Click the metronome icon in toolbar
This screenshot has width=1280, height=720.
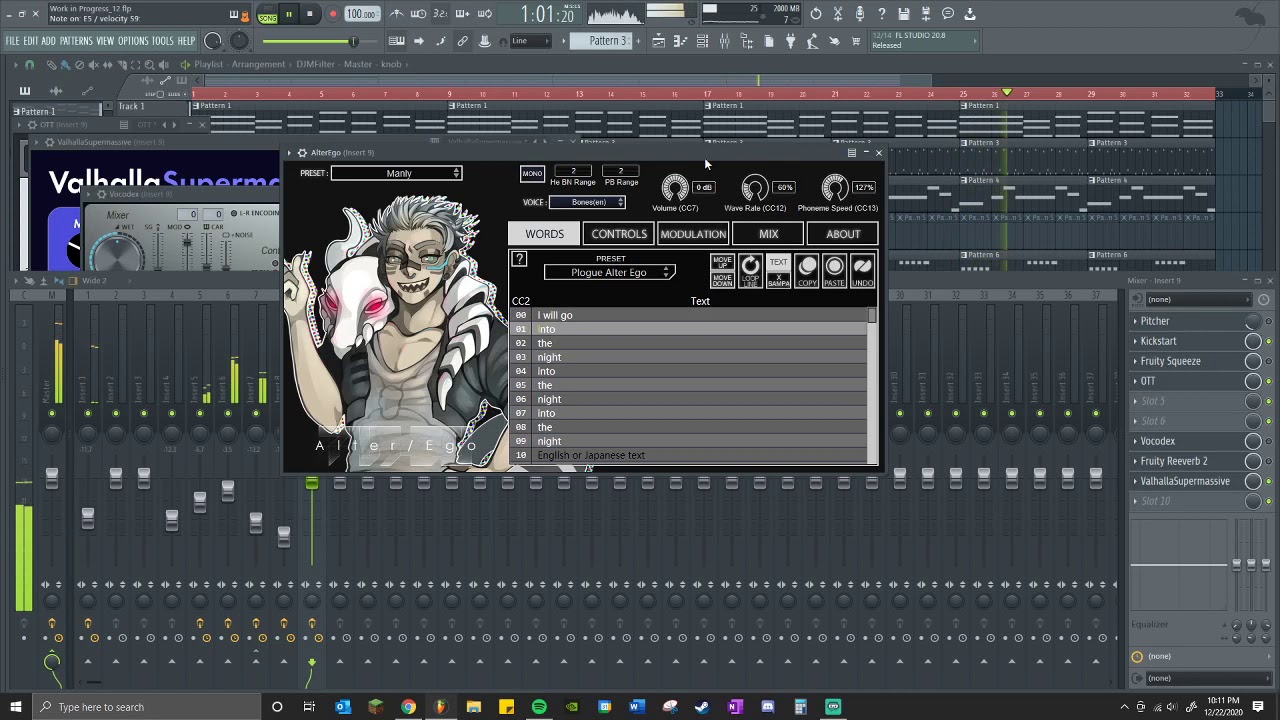coord(396,14)
